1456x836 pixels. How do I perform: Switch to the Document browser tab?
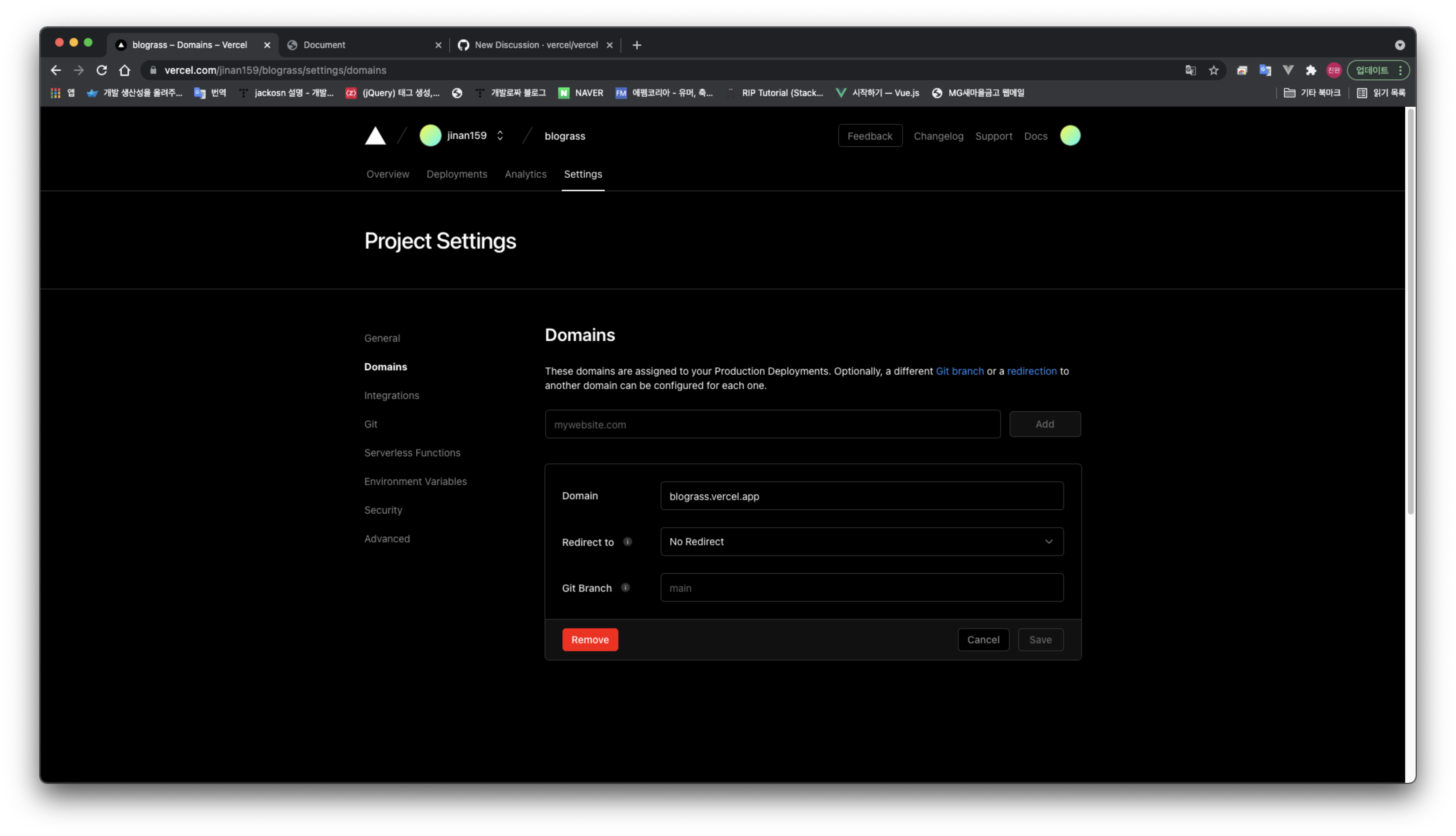(324, 45)
